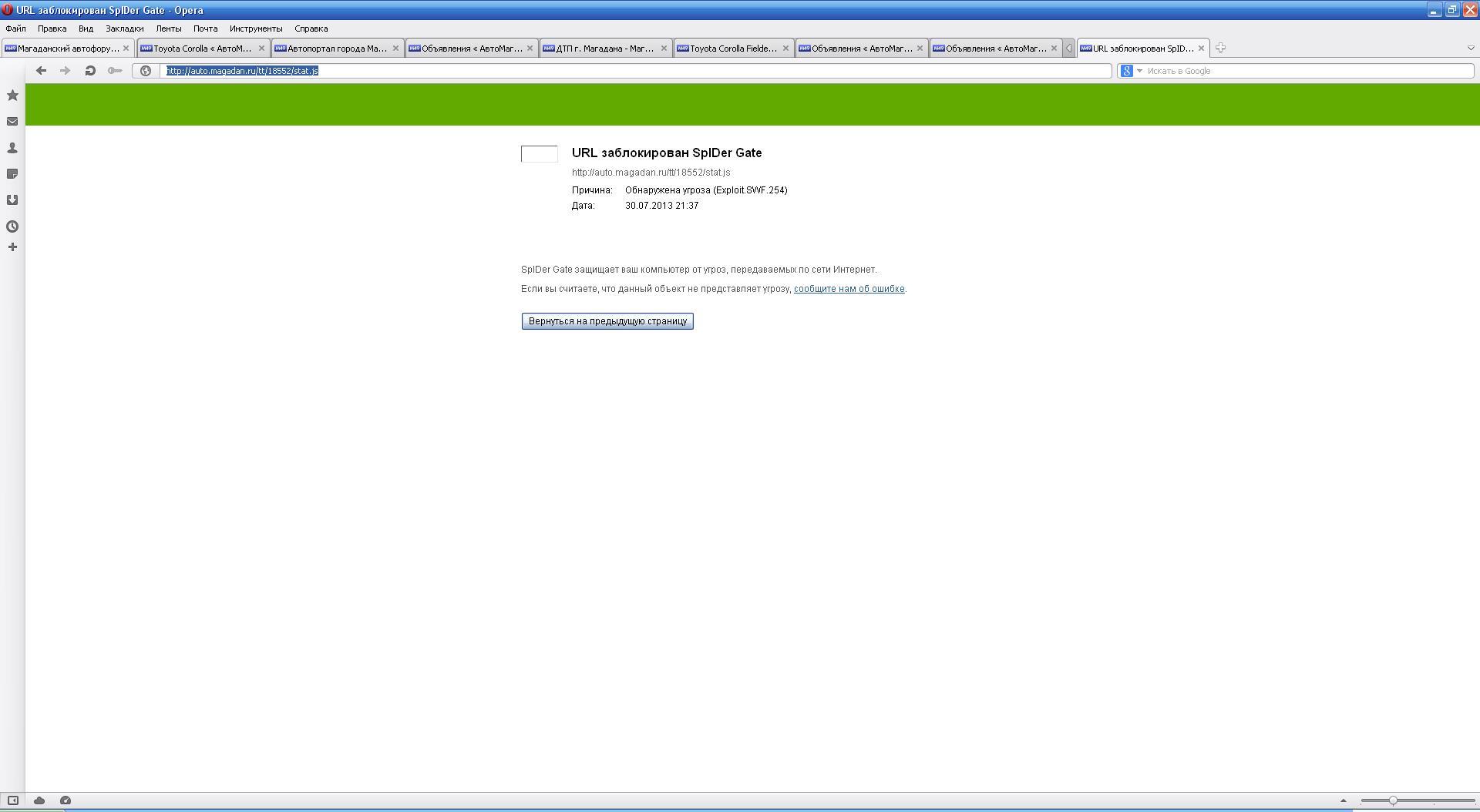Open the tab list dropdown arrow

(1470, 48)
